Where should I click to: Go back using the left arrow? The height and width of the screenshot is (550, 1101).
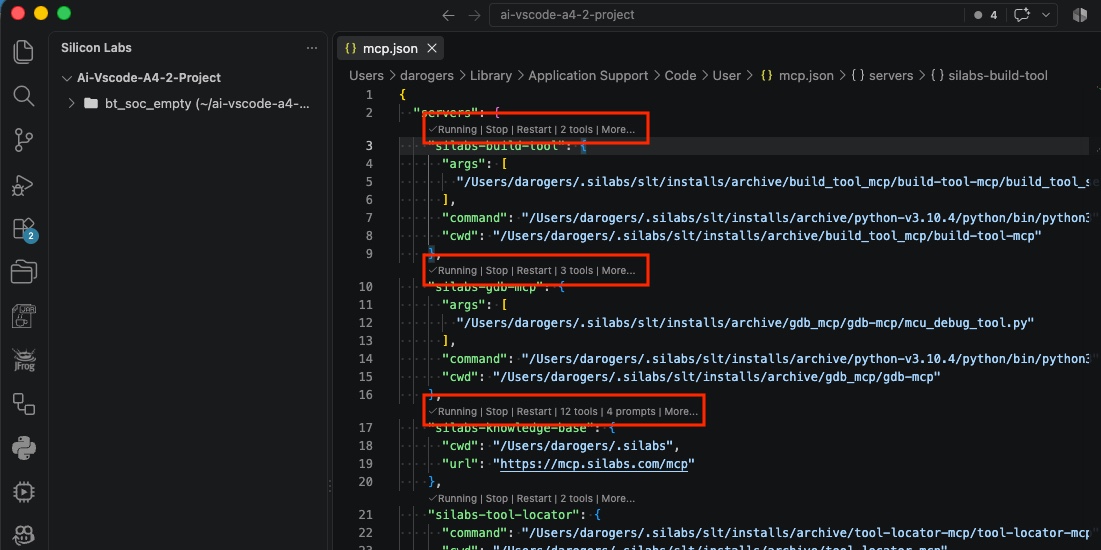pyautogui.click(x=448, y=15)
